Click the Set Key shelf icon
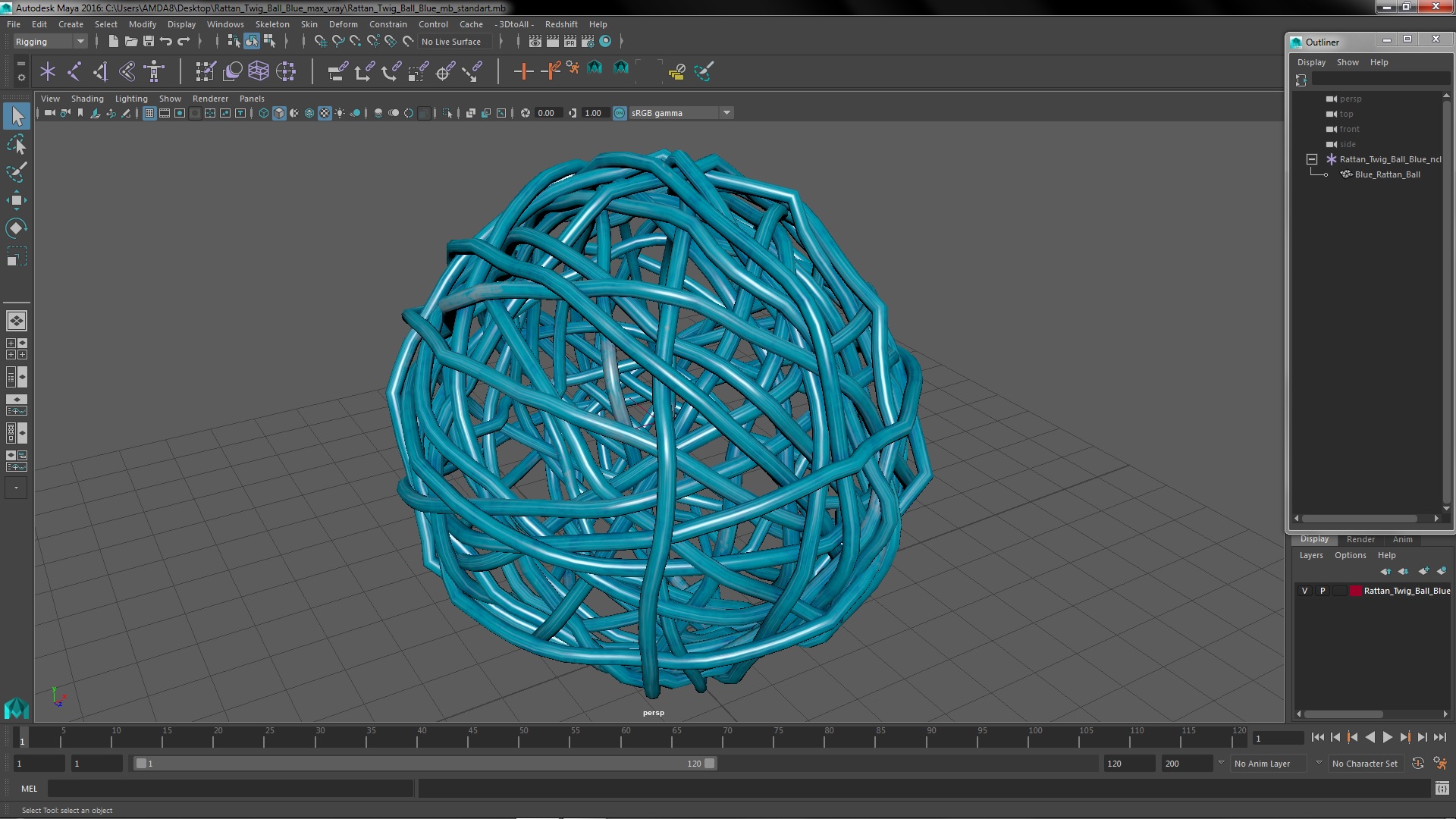Viewport: 1456px width, 819px height. coord(523,71)
